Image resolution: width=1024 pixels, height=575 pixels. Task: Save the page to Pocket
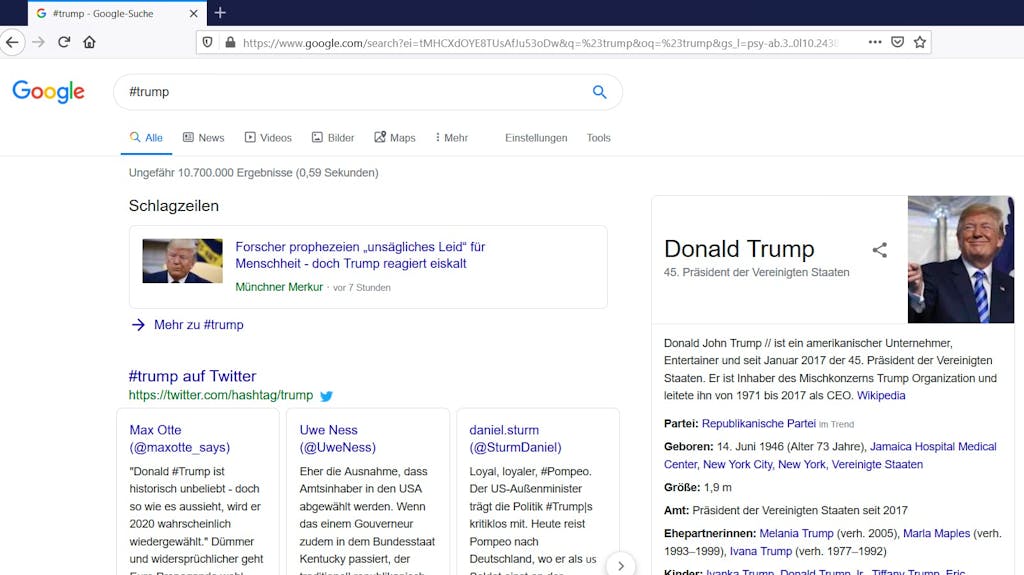pyautogui.click(x=897, y=42)
